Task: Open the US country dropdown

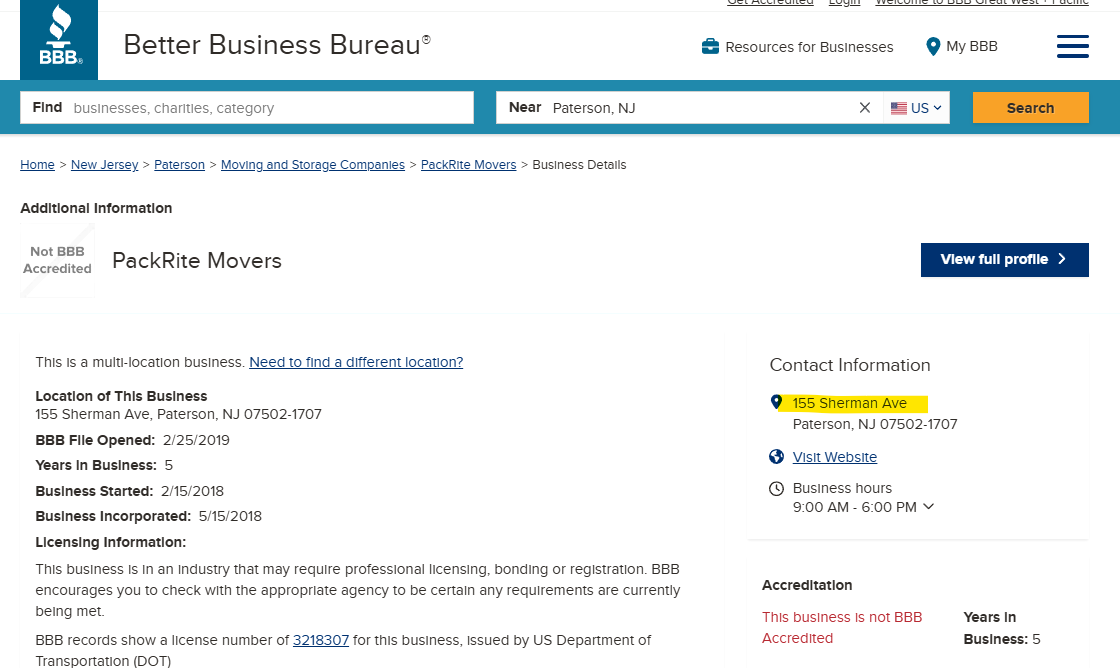Action: pos(916,108)
